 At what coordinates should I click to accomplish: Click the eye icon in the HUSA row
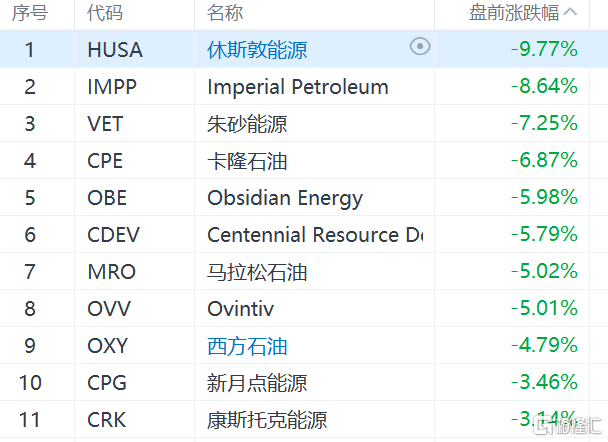click(420, 47)
